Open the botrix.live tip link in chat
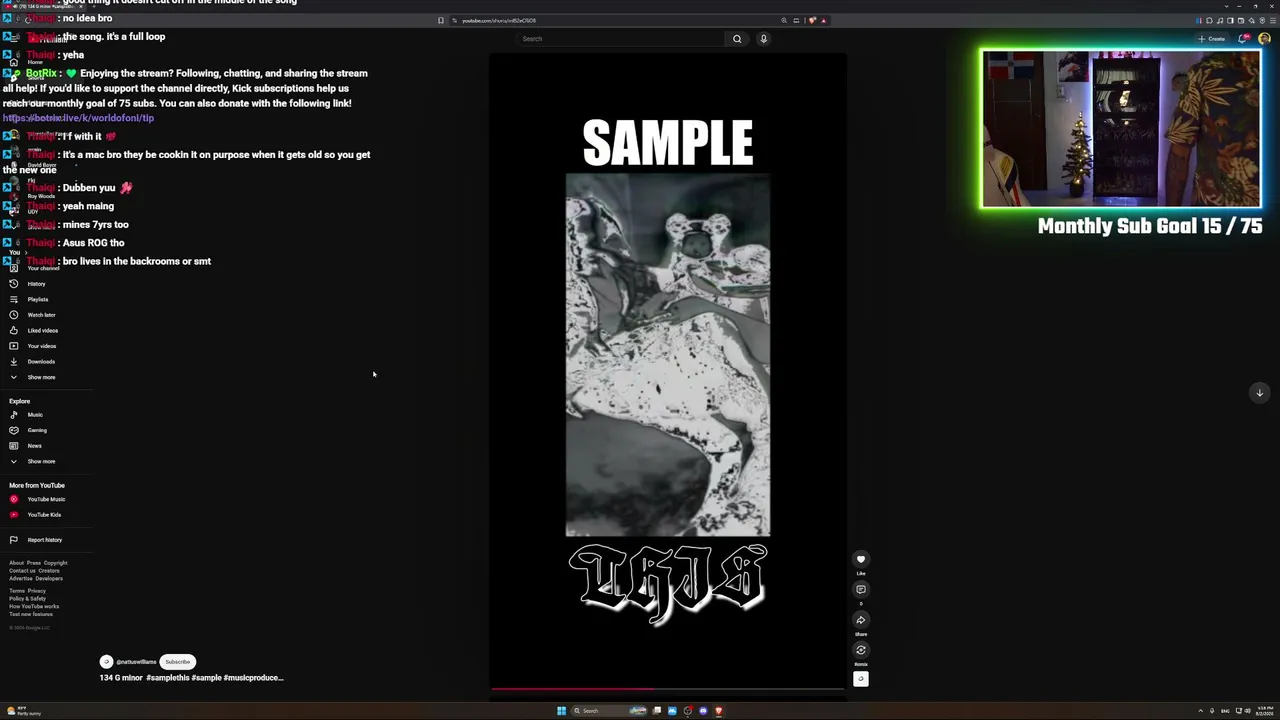Screen dimensions: 1280x720 pyautogui.click(x=78, y=118)
